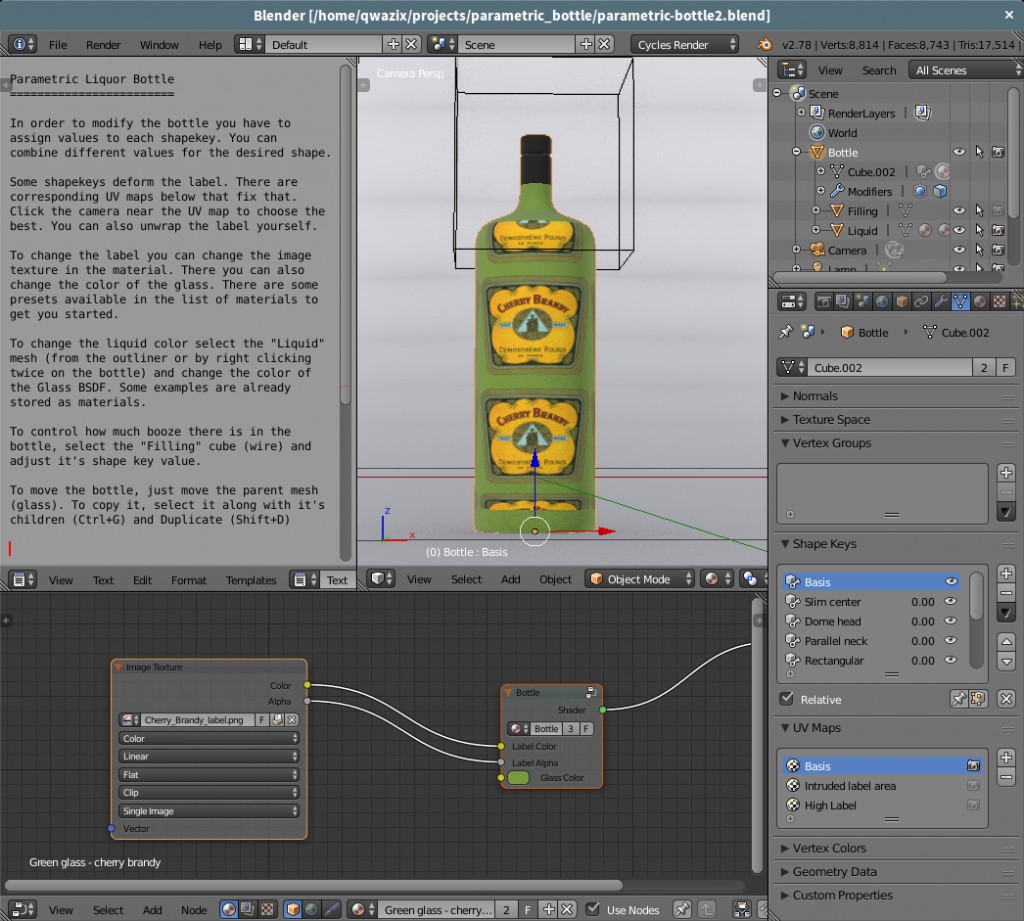
Task: Click the Add menu in 3D view header
Action: [x=510, y=578]
